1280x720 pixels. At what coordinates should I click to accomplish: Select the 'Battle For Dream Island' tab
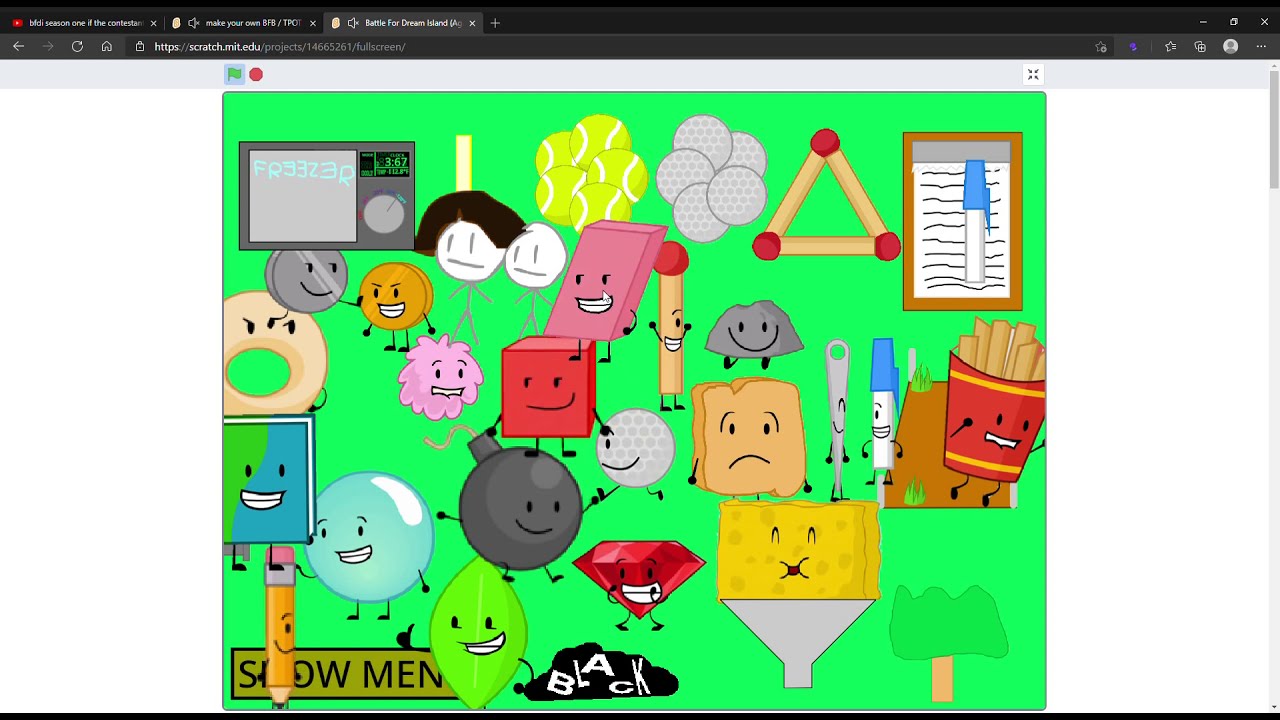[x=403, y=22]
